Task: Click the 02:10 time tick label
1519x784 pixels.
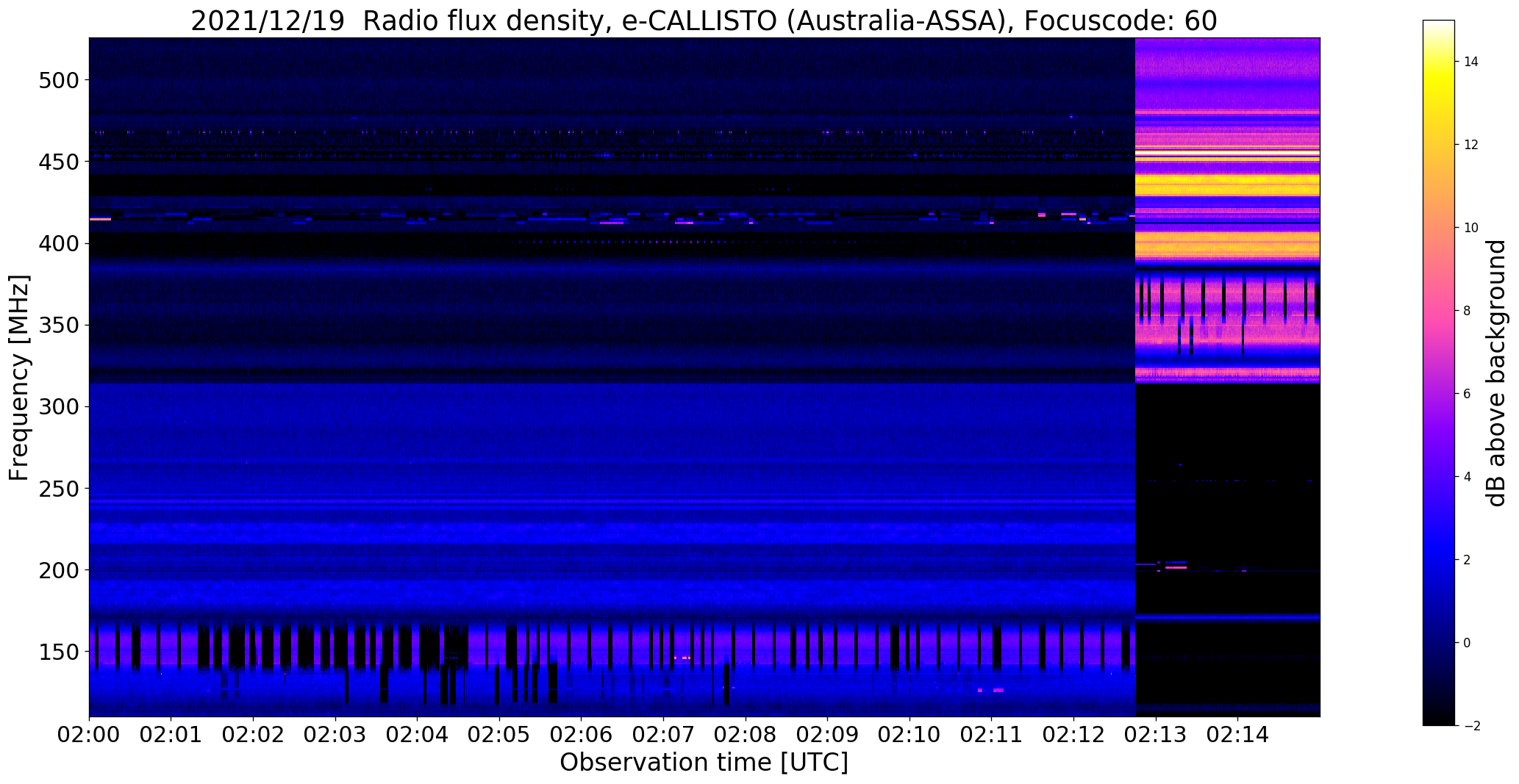Action: tap(910, 735)
